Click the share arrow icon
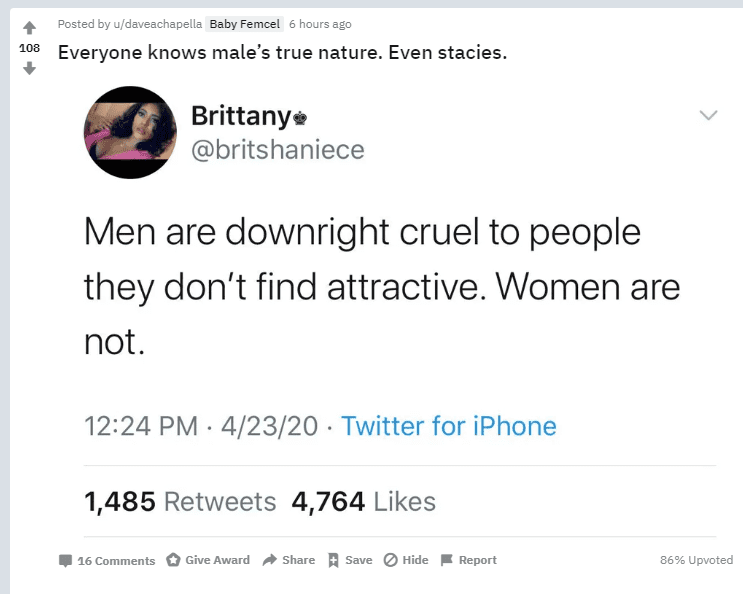Viewport: 743px width, 594px height. [x=270, y=560]
